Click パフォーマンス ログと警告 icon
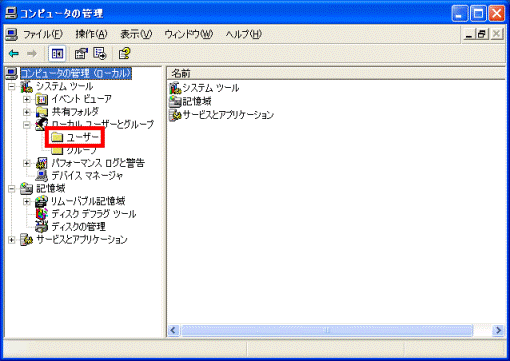 [42, 163]
